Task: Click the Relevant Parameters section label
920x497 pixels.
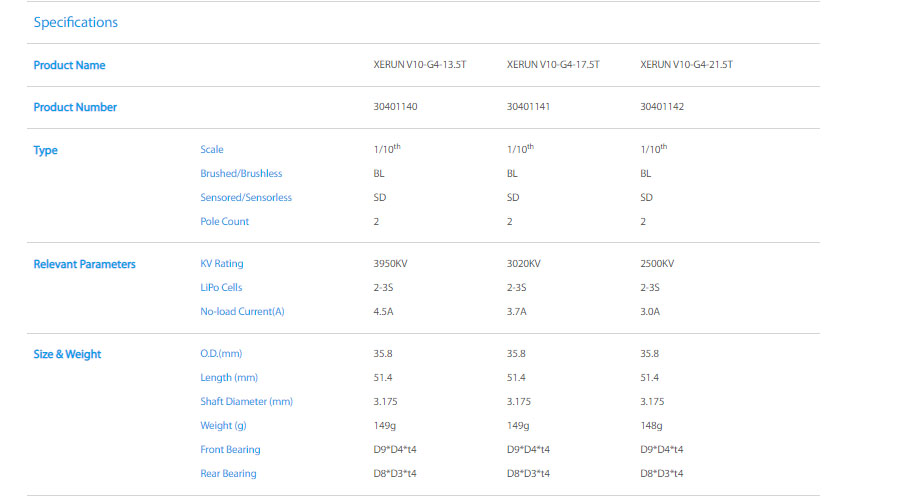Action: pyautogui.click(x=84, y=265)
